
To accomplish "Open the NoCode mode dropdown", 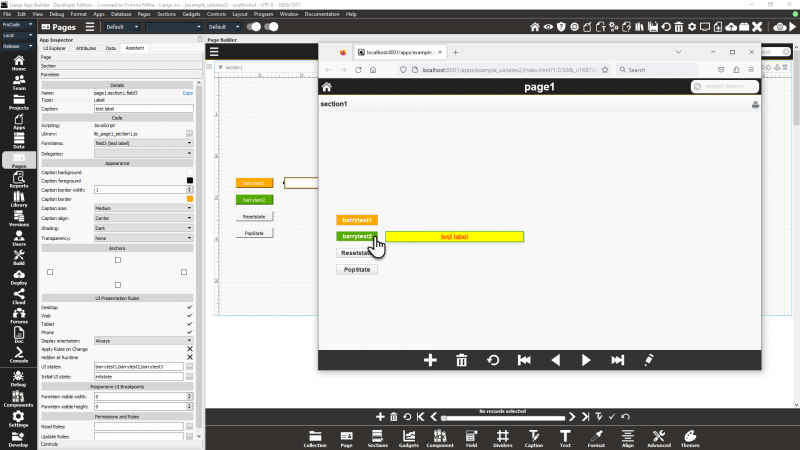I will point(18,24).
